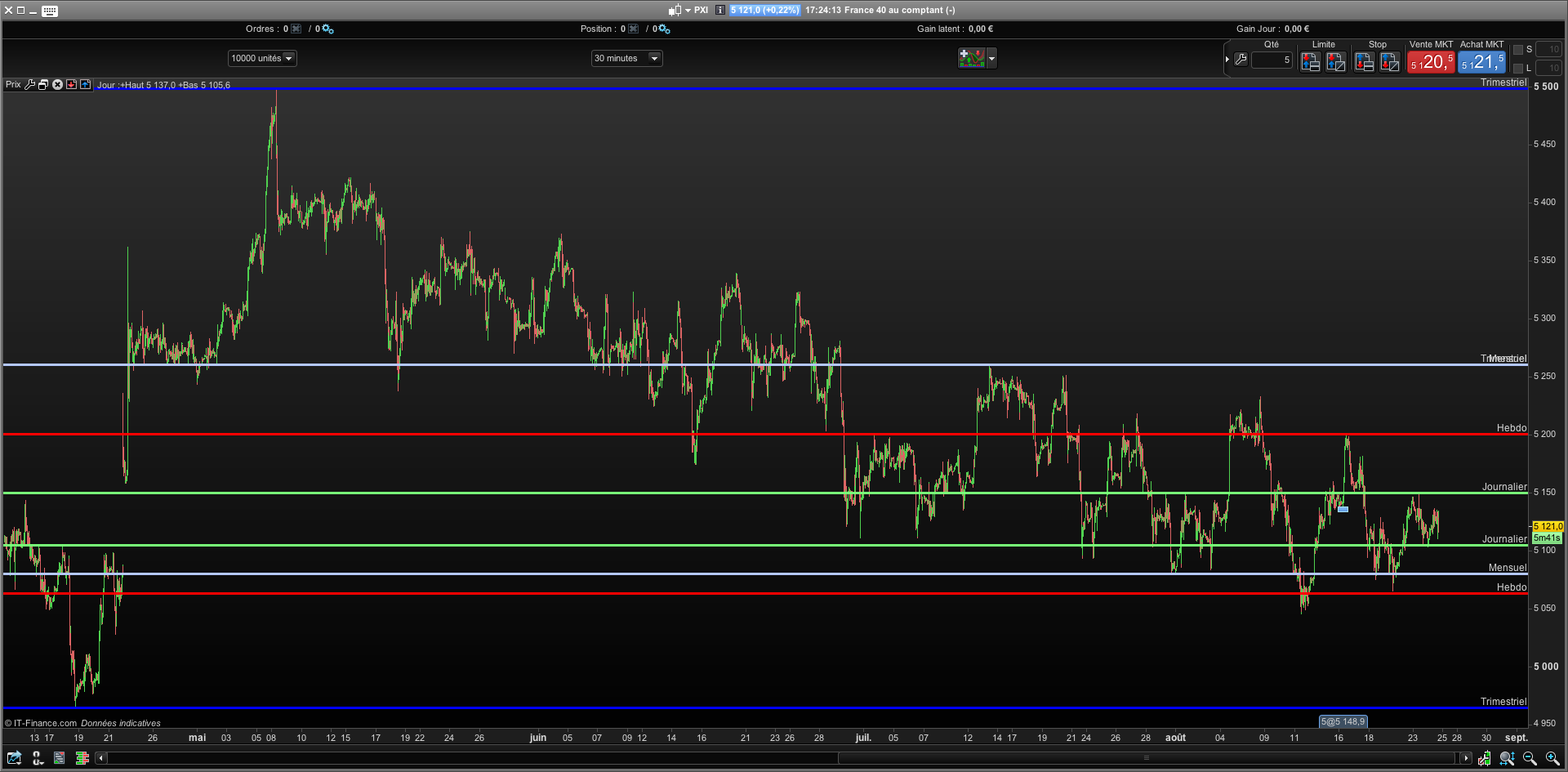Place second Limite order icon
This screenshot has height=772, width=1568.
(x=1336, y=61)
